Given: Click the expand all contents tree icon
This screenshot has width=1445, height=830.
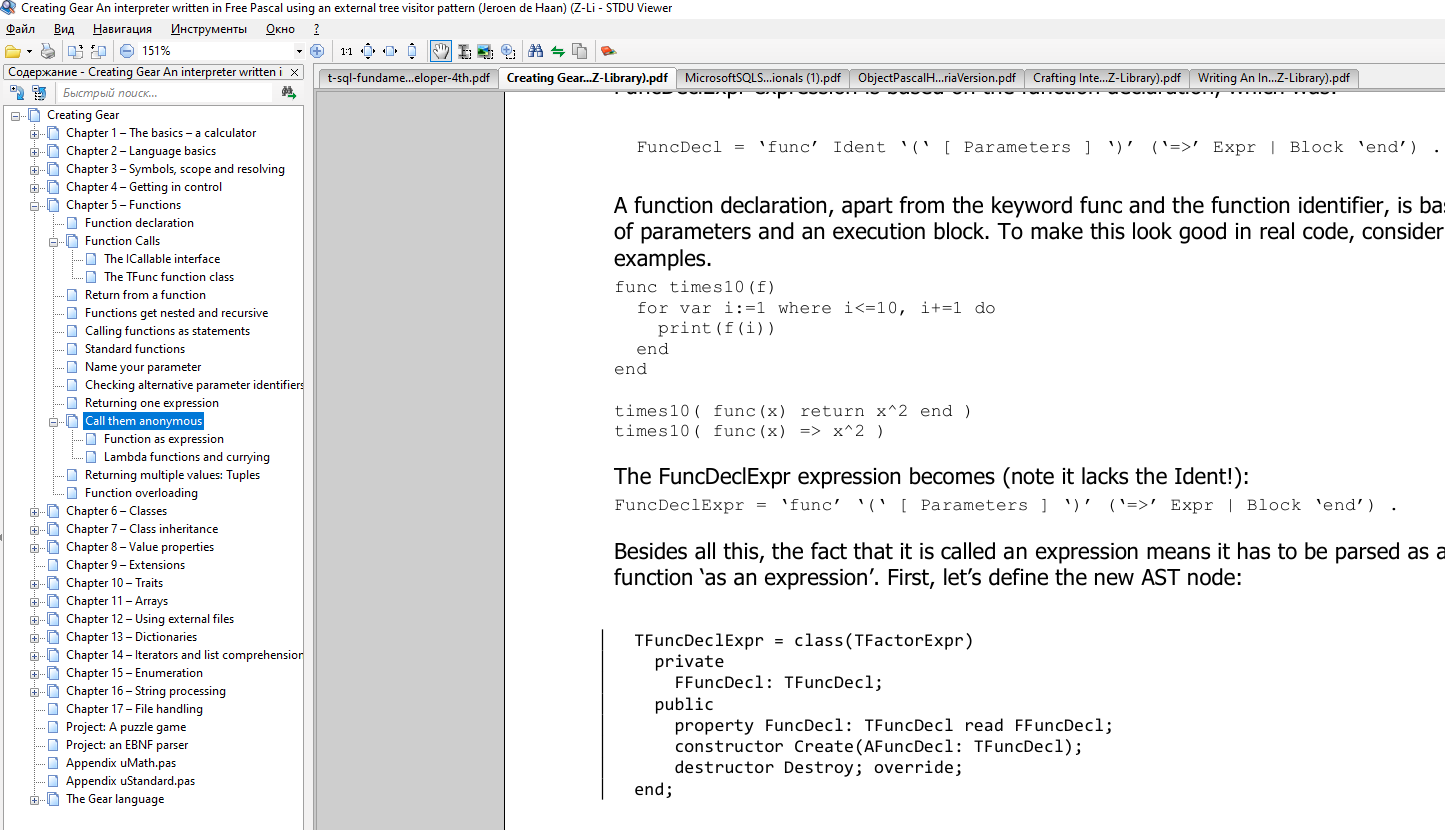Looking at the screenshot, I should click(x=15, y=93).
